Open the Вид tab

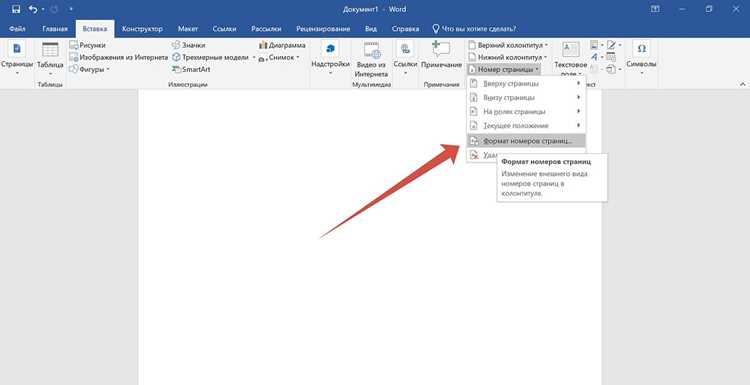coord(371,29)
